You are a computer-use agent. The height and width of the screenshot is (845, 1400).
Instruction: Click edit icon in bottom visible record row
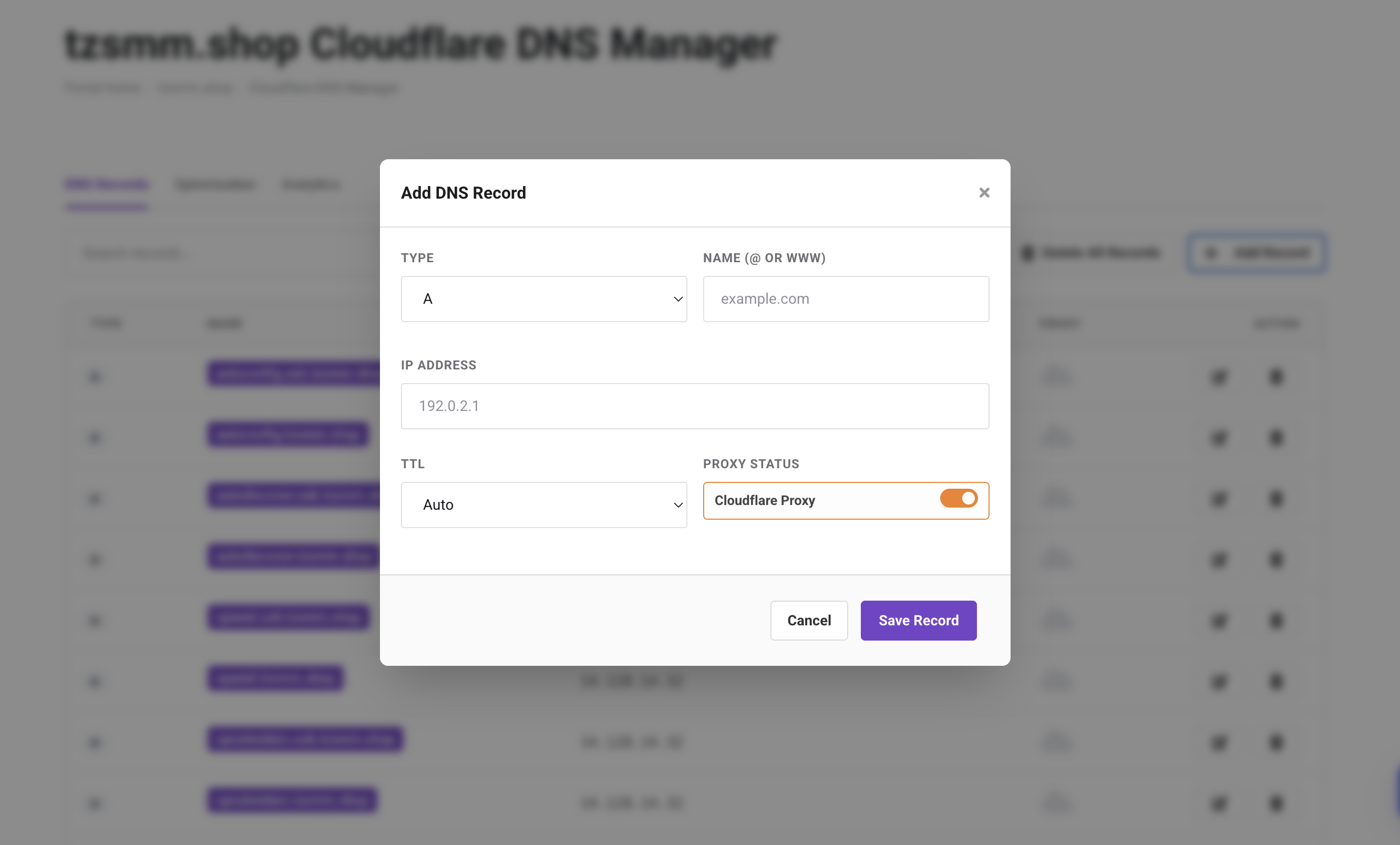click(1219, 803)
